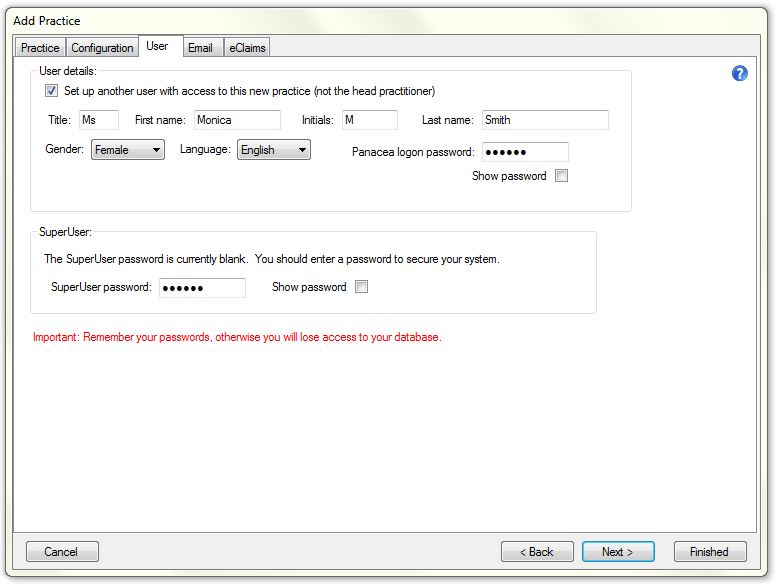Expand the Language dropdown
This screenshot has width=777, height=585.
click(x=273, y=150)
